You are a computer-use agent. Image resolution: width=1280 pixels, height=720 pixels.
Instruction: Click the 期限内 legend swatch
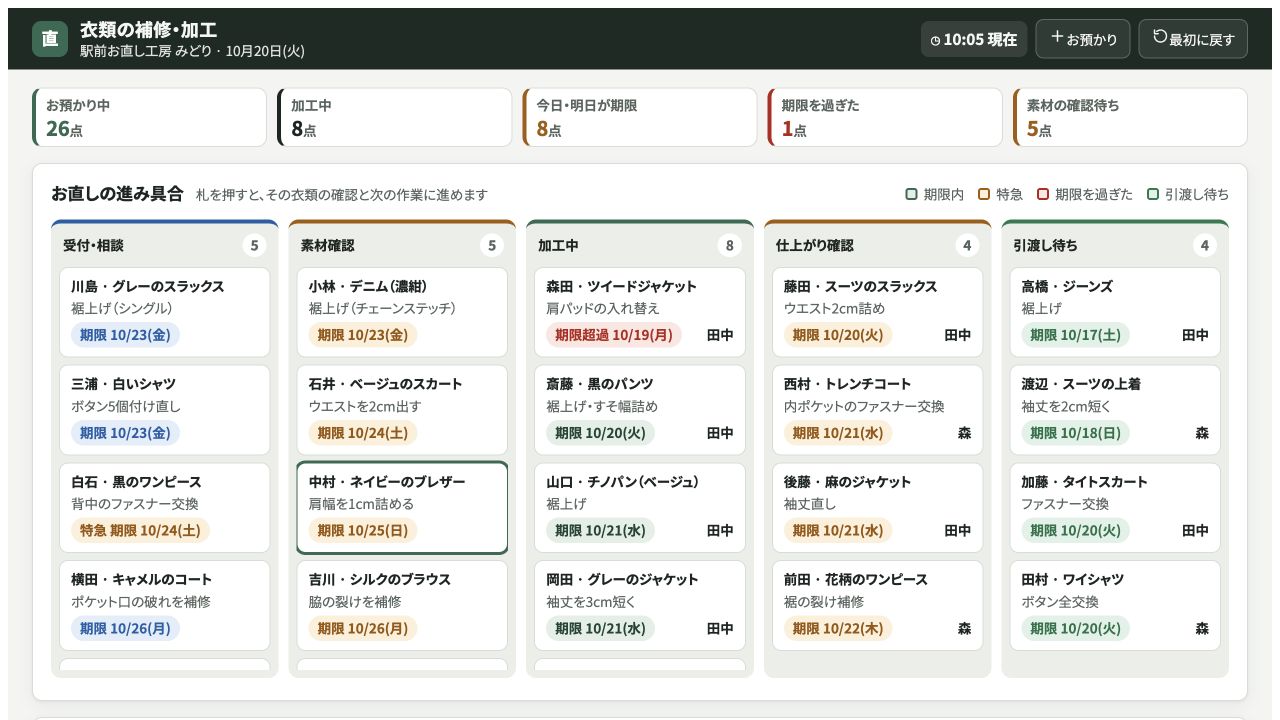[x=911, y=194]
